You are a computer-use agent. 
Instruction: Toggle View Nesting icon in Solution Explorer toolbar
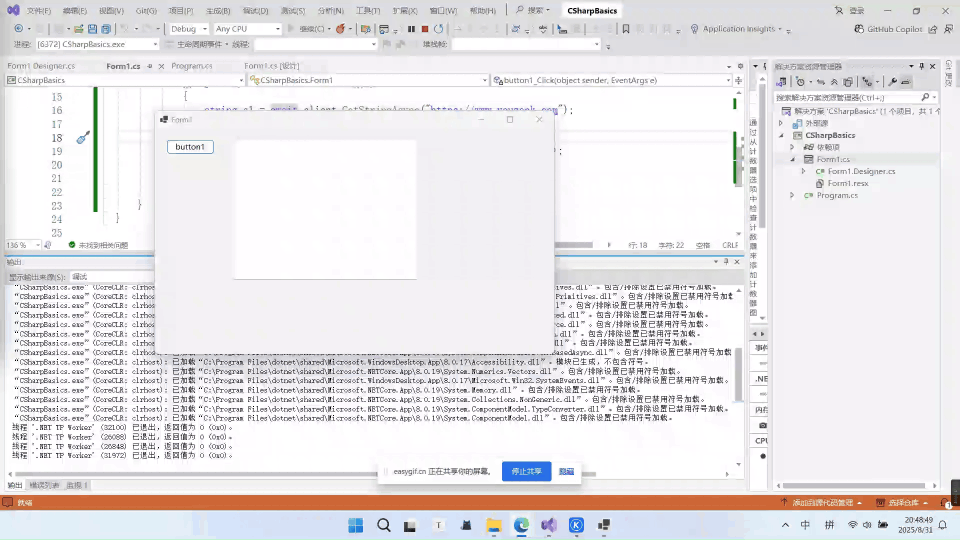click(866, 81)
